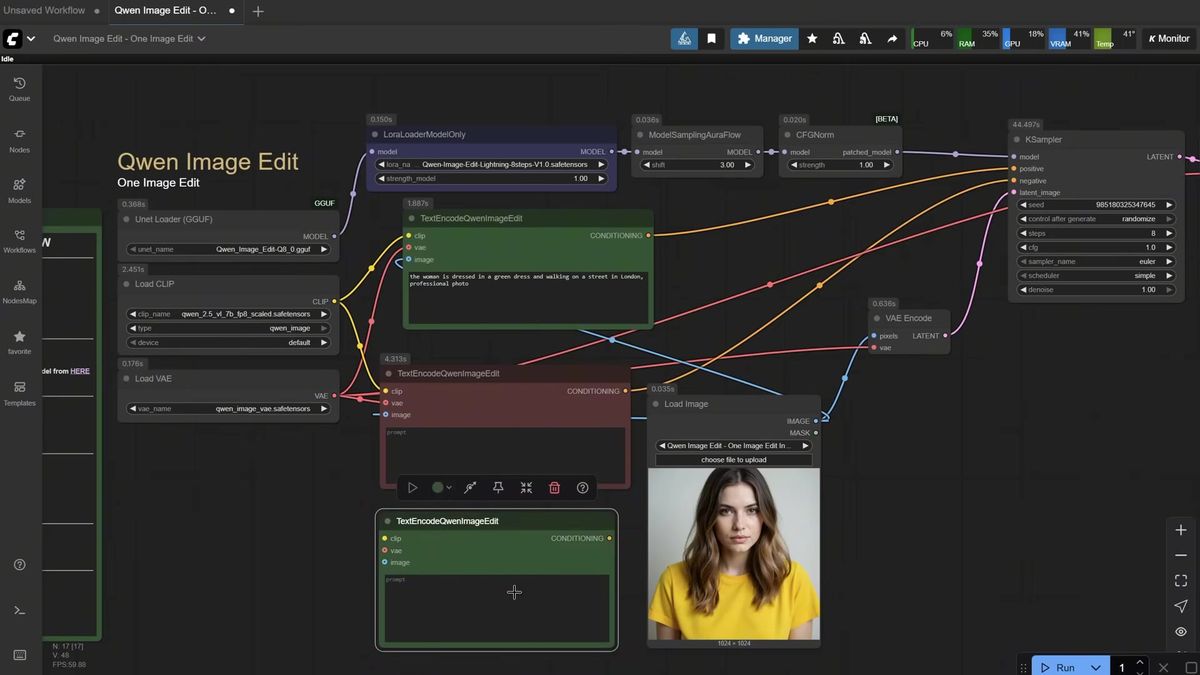This screenshot has width=1200, height=675.
Task: Change the type qwen_image selector
Action: click(x=229, y=328)
